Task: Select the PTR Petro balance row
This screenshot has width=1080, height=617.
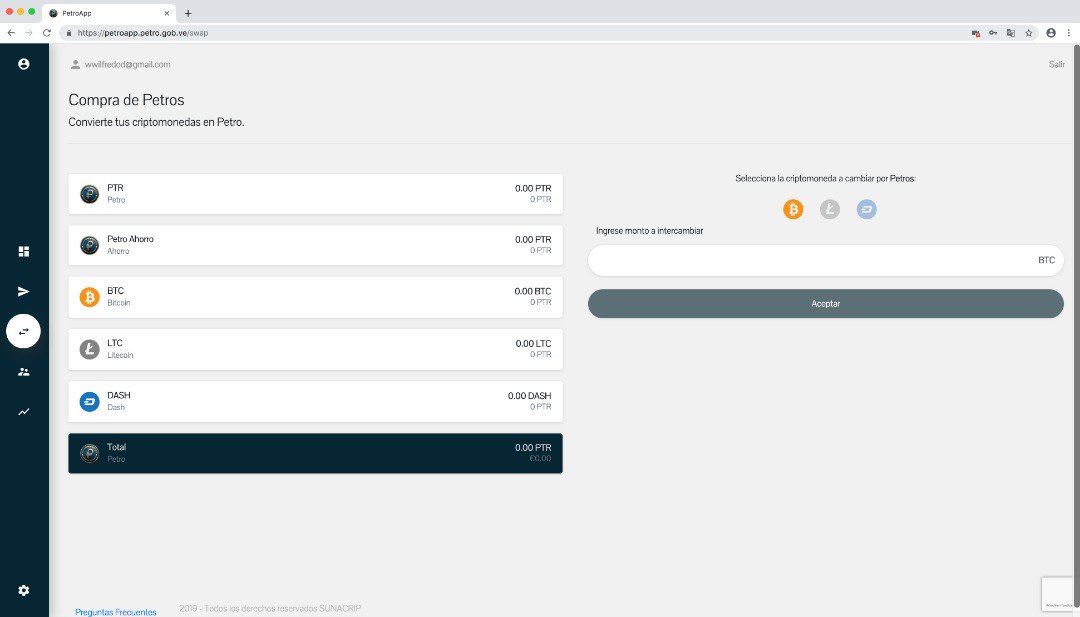Action: [315, 194]
